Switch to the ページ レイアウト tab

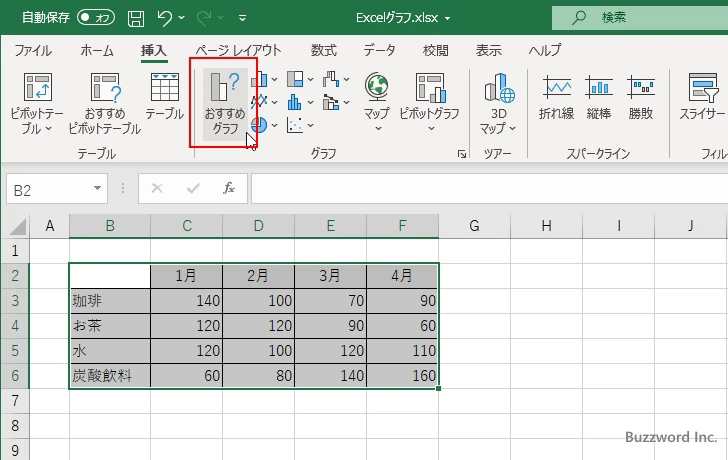click(239, 50)
